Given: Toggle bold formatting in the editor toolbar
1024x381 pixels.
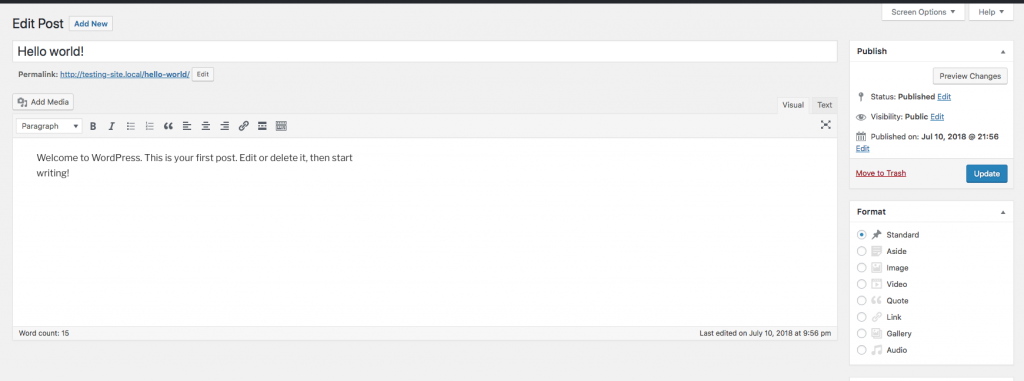Looking at the screenshot, I should click(x=93, y=126).
